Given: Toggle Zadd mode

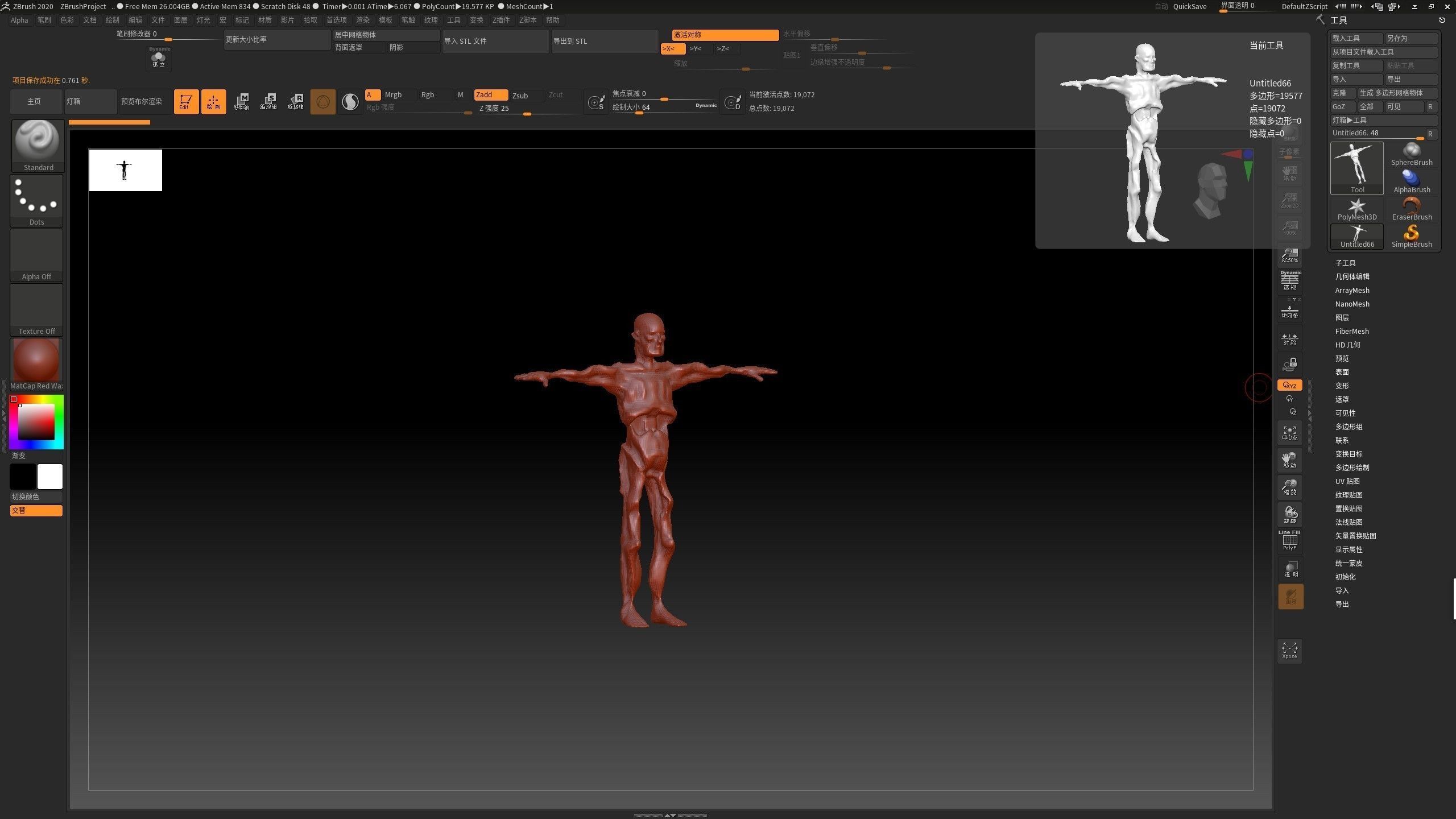Looking at the screenshot, I should [491, 95].
